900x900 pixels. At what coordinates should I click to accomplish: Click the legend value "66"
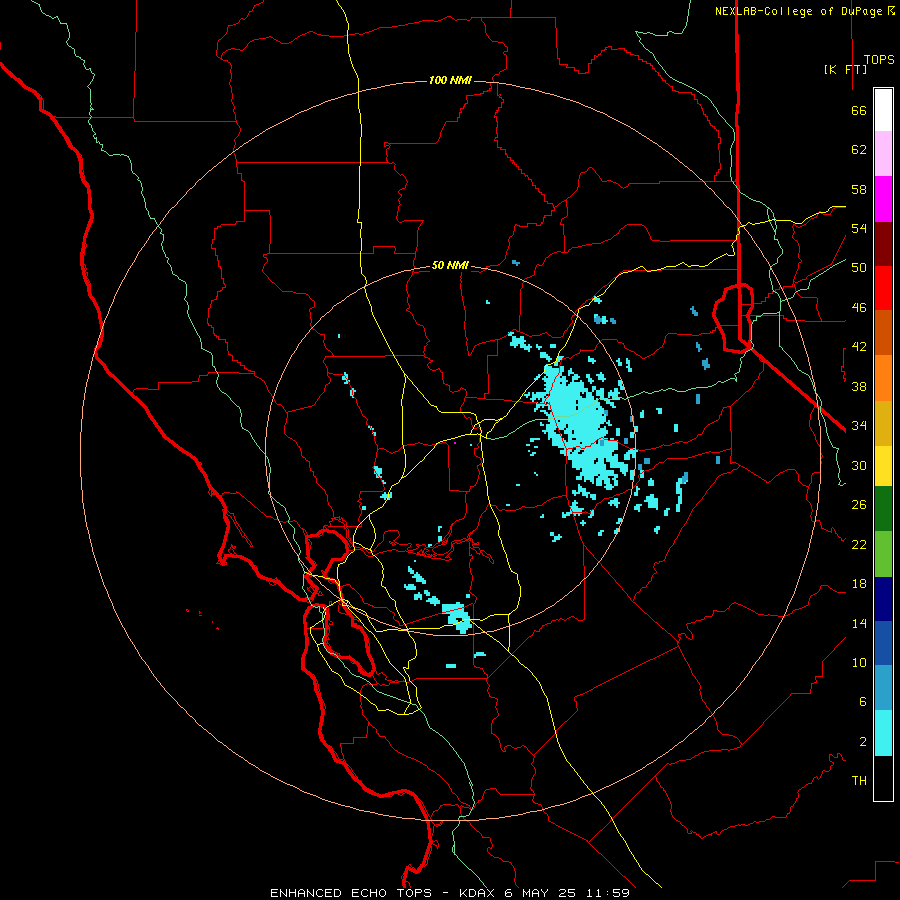pyautogui.click(x=859, y=110)
